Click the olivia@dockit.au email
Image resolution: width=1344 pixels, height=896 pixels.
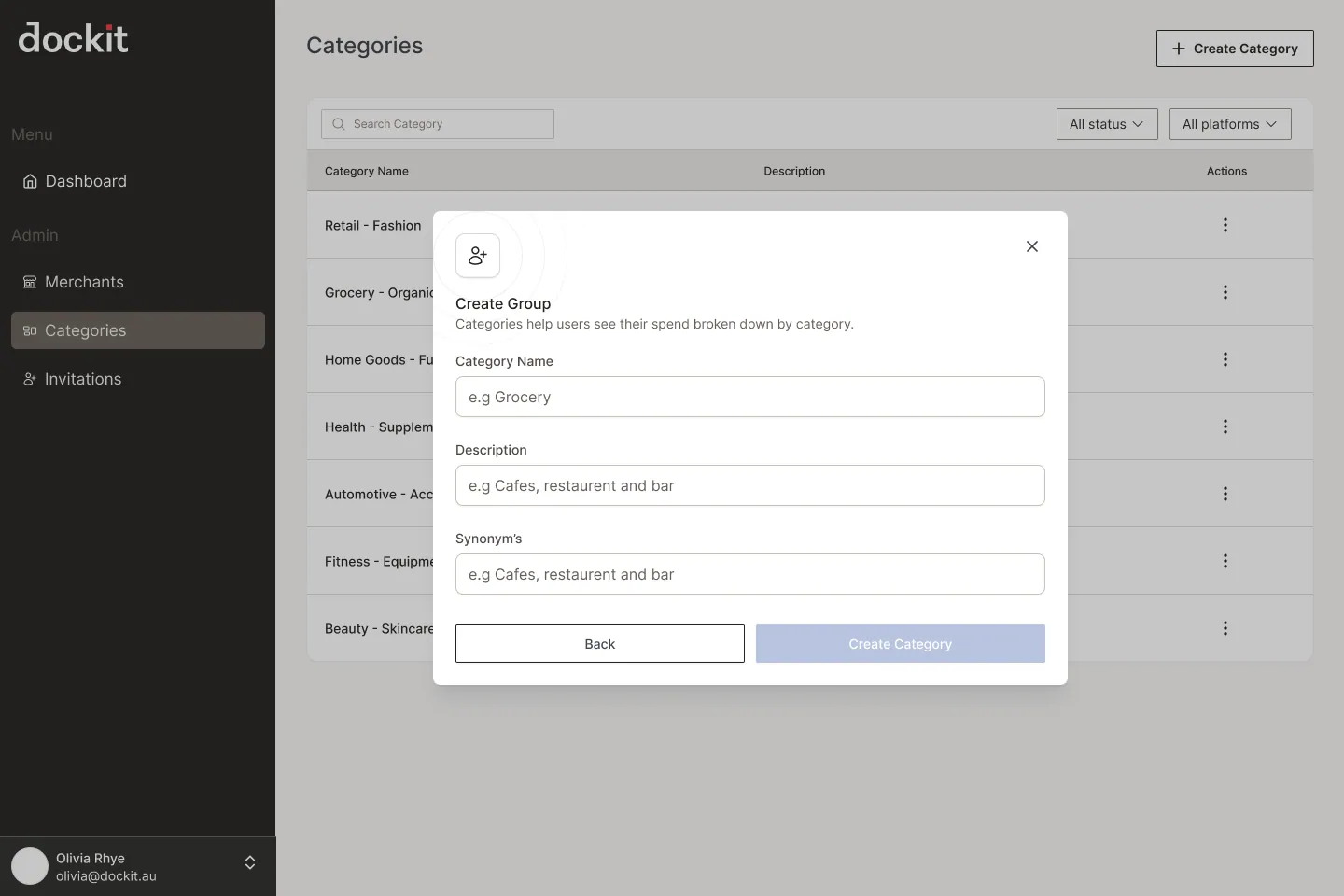[106, 876]
